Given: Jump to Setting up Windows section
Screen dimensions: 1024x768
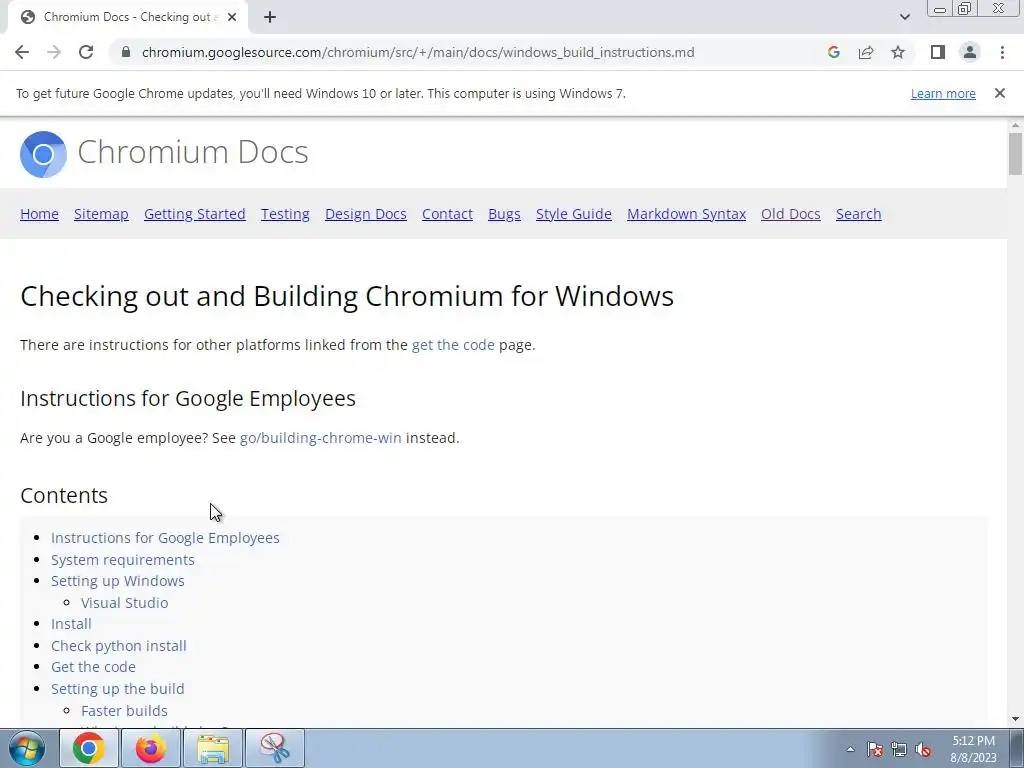Looking at the screenshot, I should 118,581.
